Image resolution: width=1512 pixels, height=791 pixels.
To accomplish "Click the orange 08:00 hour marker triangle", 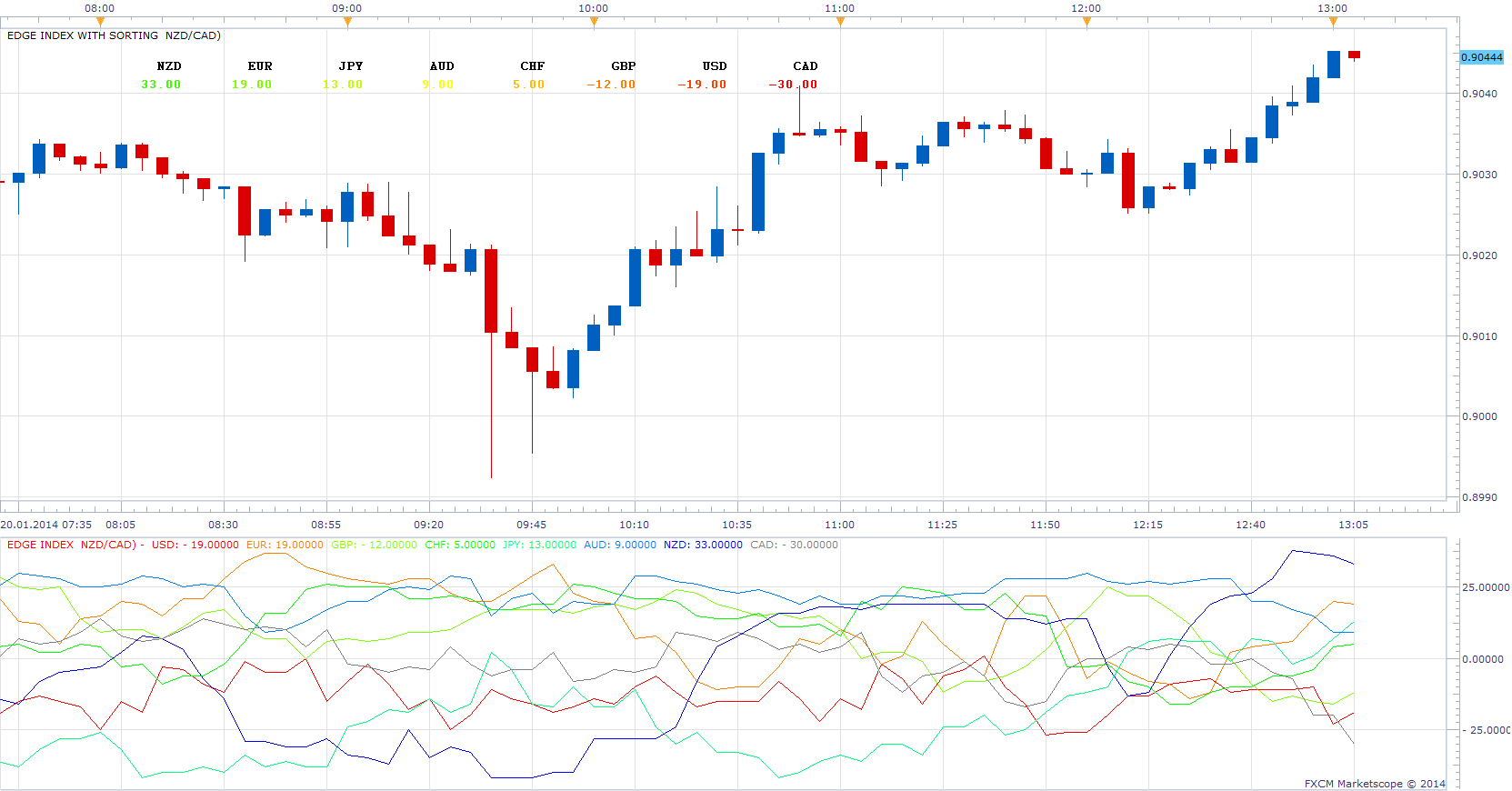I will tap(100, 22).
